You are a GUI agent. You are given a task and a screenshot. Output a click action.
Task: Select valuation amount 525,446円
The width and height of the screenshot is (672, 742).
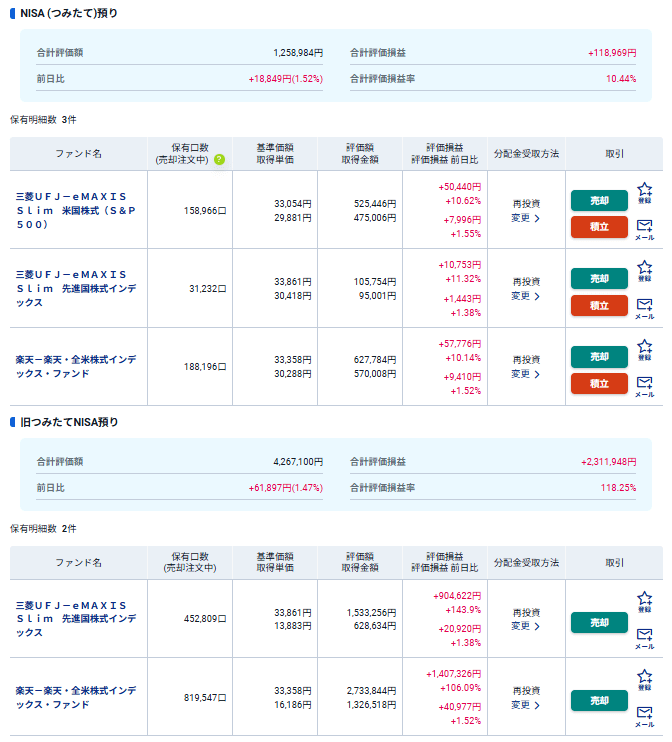point(375,204)
